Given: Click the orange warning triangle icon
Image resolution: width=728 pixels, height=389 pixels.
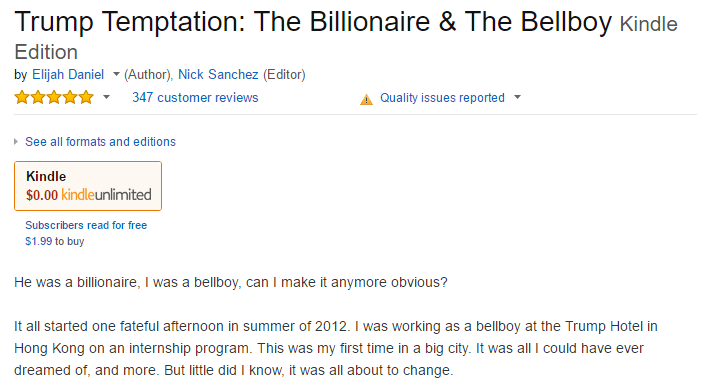Looking at the screenshot, I should 366,99.
